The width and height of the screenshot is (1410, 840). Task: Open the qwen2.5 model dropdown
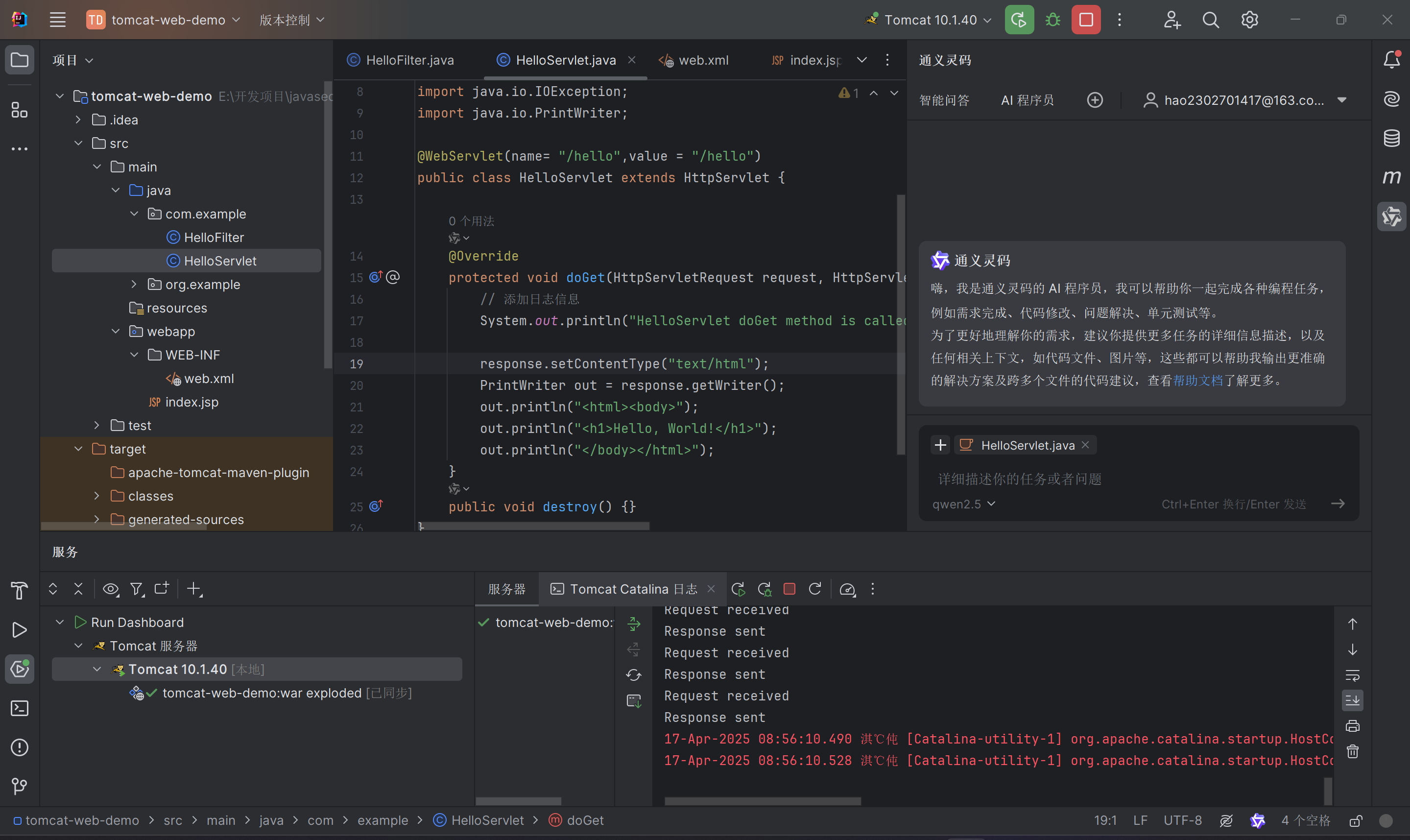[x=963, y=504]
